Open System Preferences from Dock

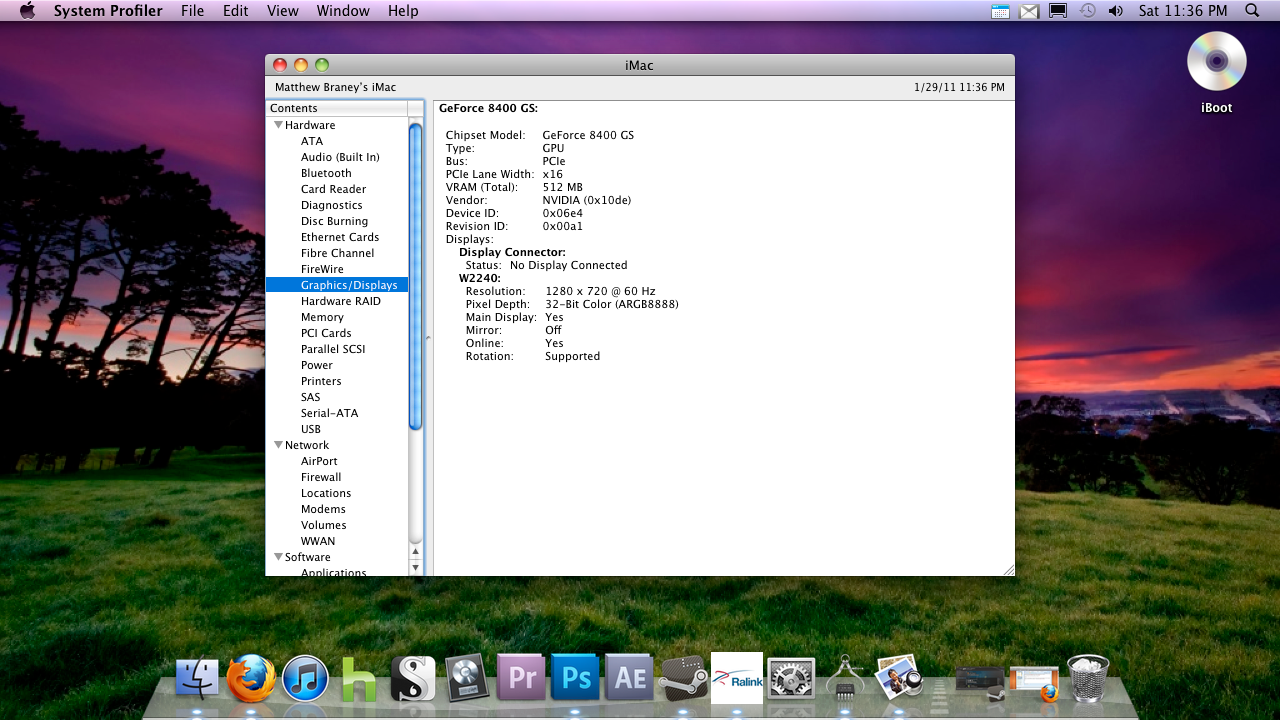791,680
